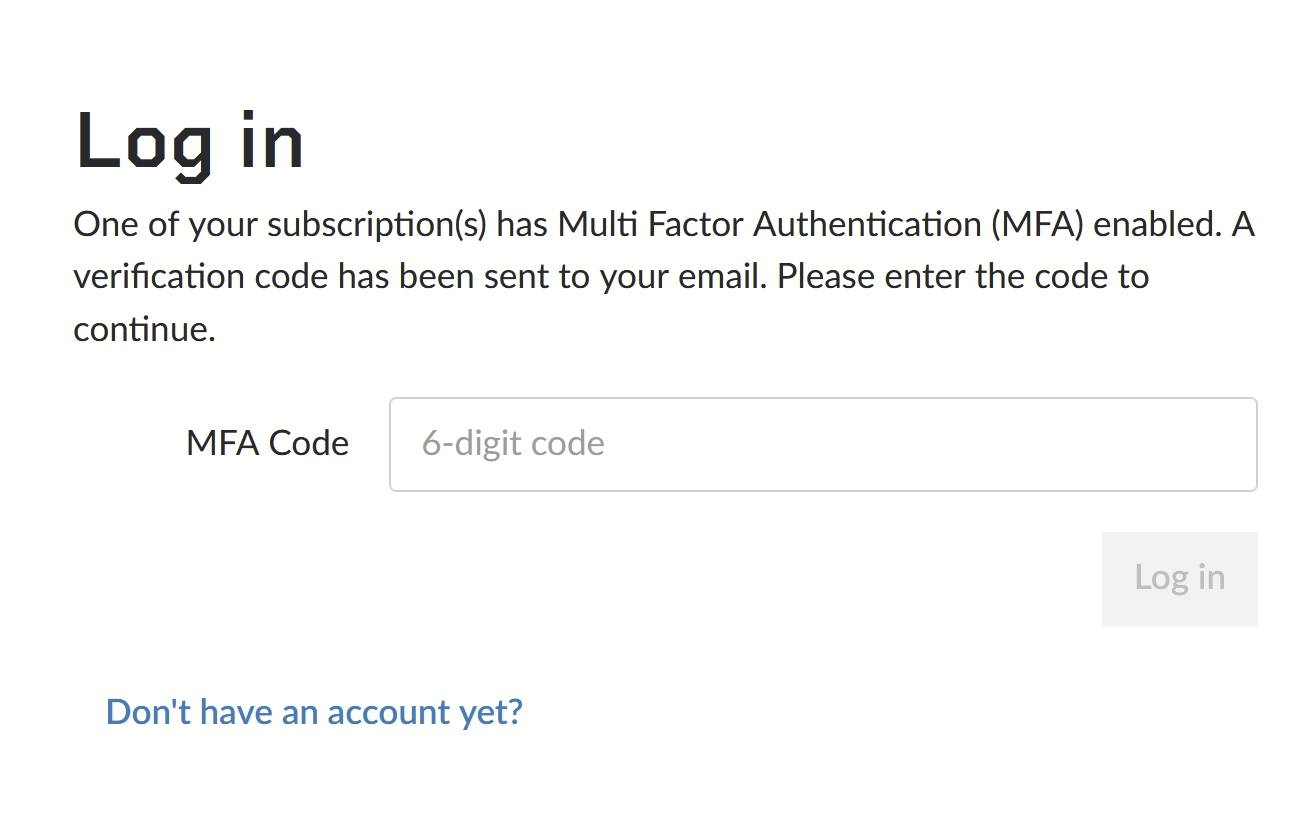Image resolution: width=1311 pixels, height=825 pixels.
Task: Activate the field beside the MFA Code label
Action: (x=822, y=445)
